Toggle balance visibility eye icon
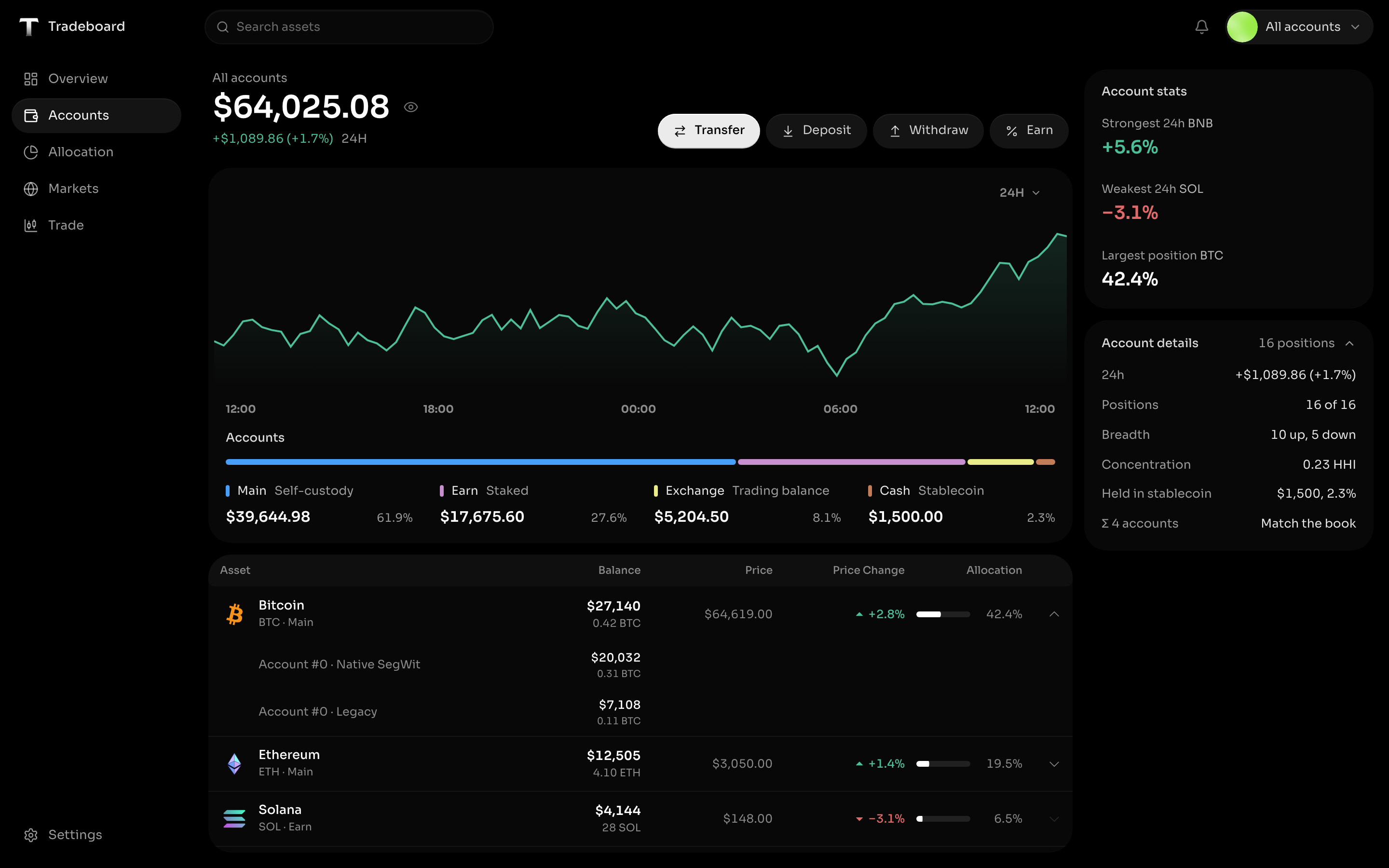1389x868 pixels. [x=411, y=108]
